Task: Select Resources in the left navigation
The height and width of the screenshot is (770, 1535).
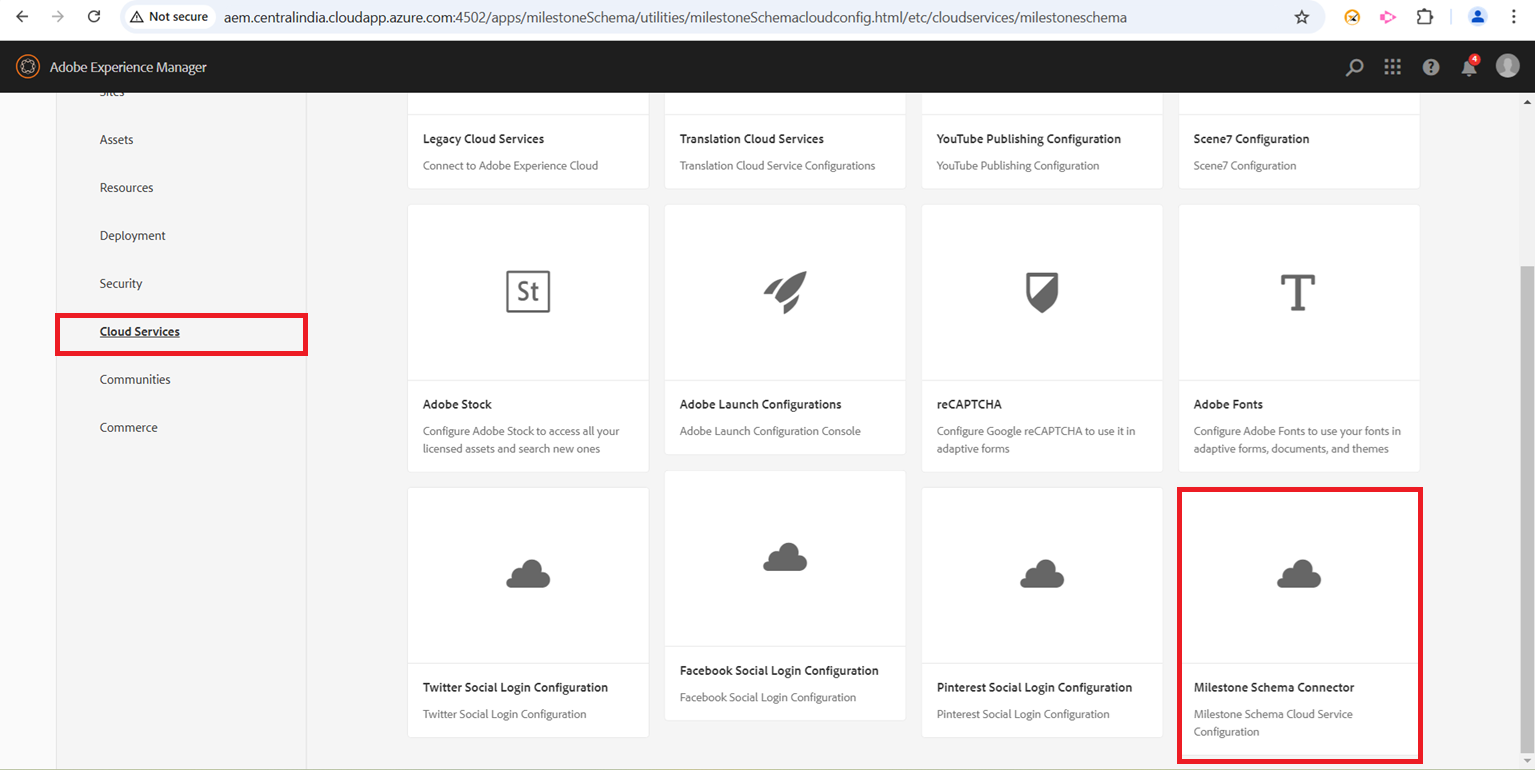Action: pos(126,188)
